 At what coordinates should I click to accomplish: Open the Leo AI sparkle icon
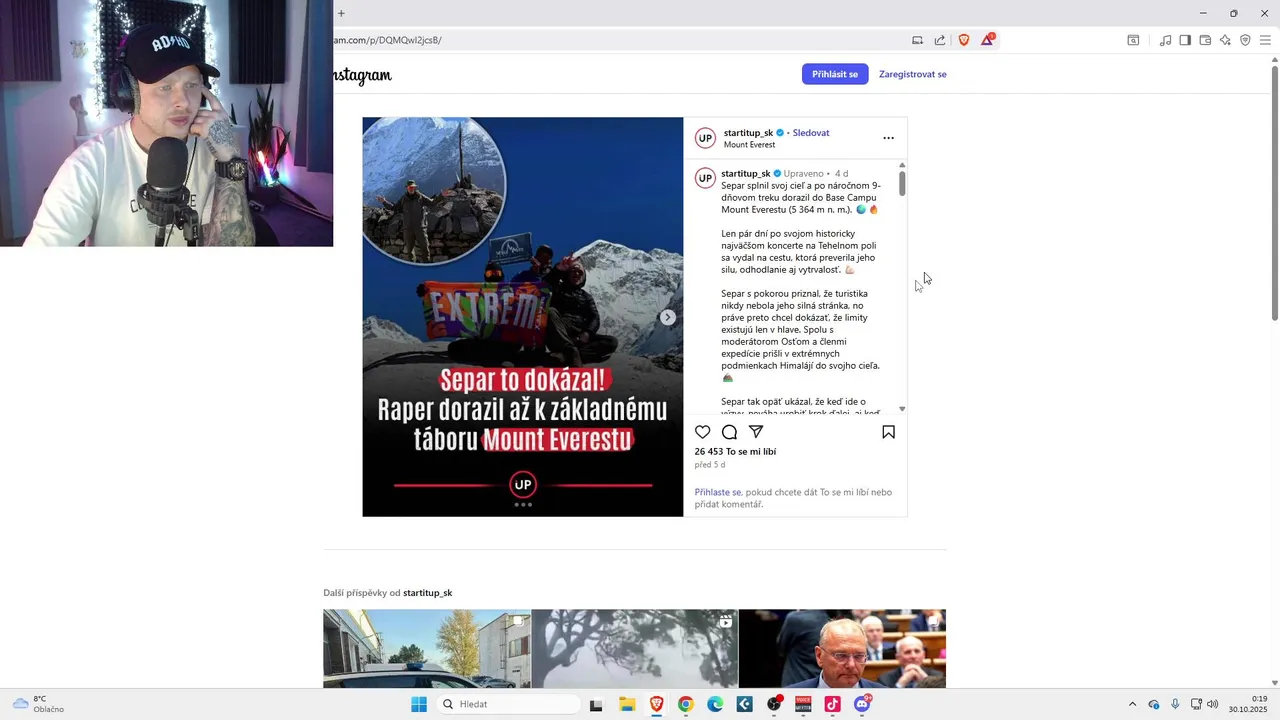[x=1225, y=40]
